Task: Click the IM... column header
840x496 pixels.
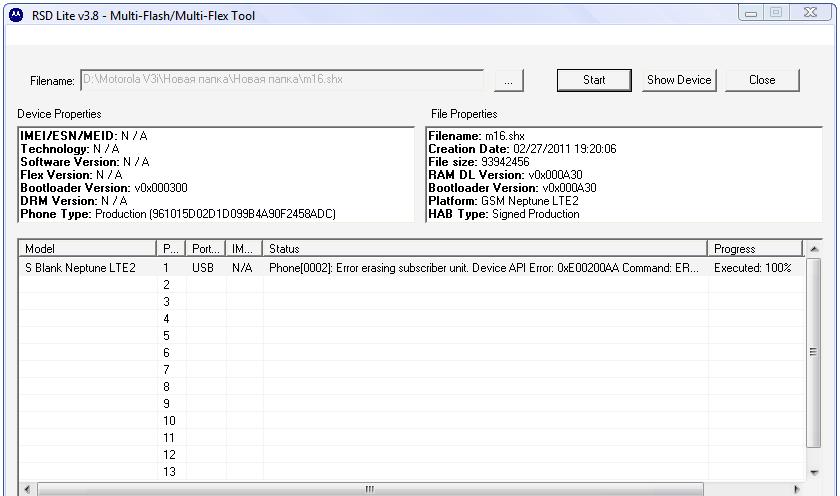Action: point(244,249)
